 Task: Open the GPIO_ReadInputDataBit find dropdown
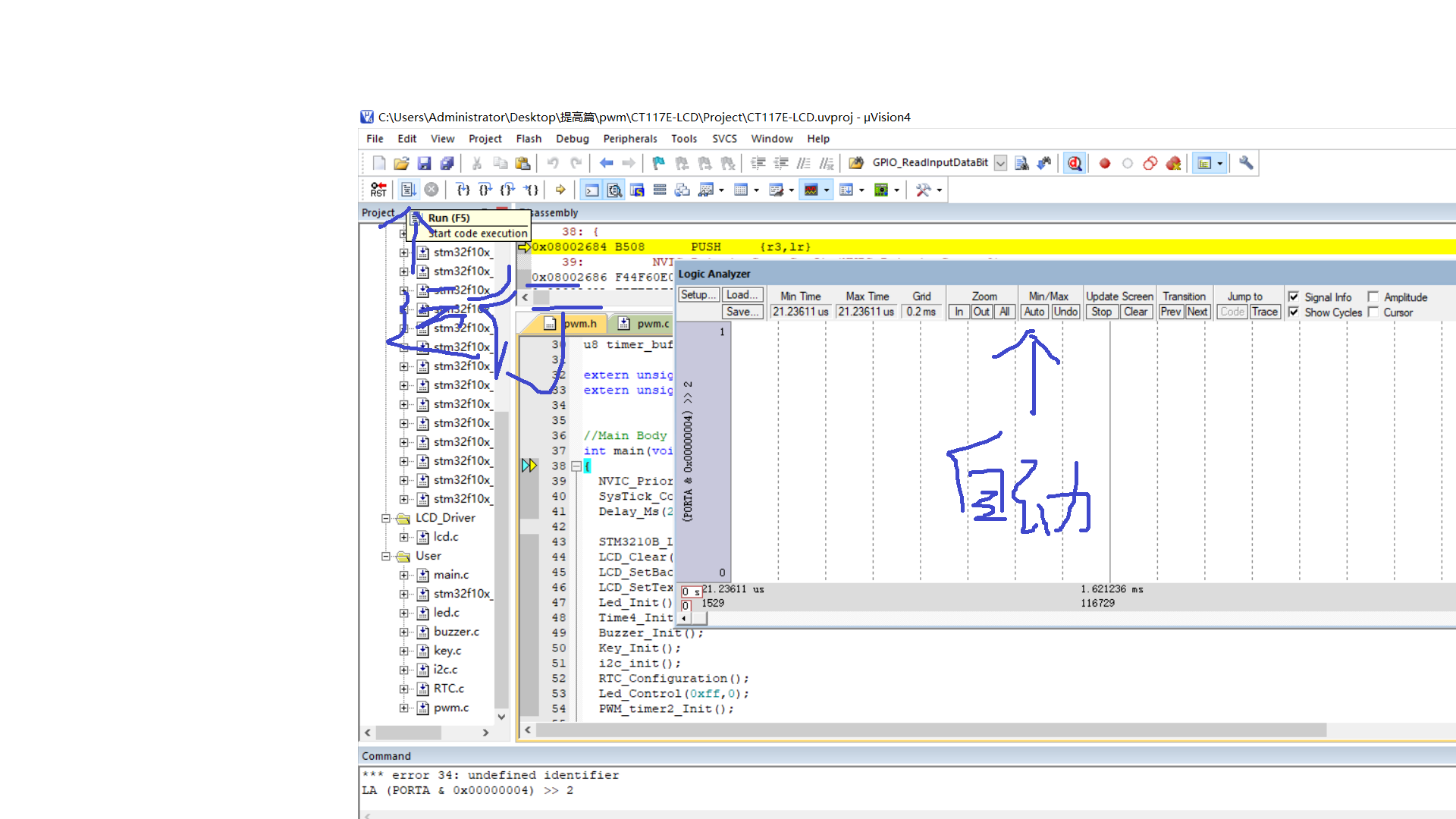(1000, 163)
